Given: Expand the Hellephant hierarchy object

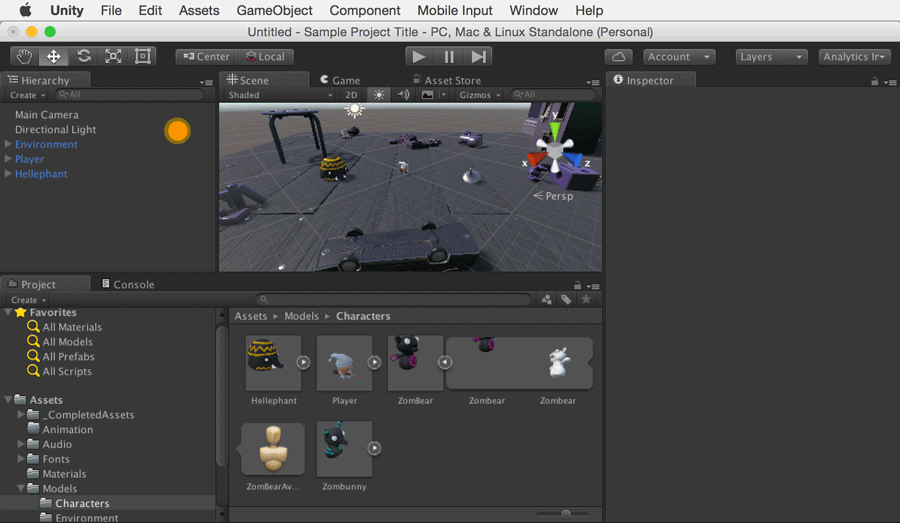Looking at the screenshot, I should 8,173.
